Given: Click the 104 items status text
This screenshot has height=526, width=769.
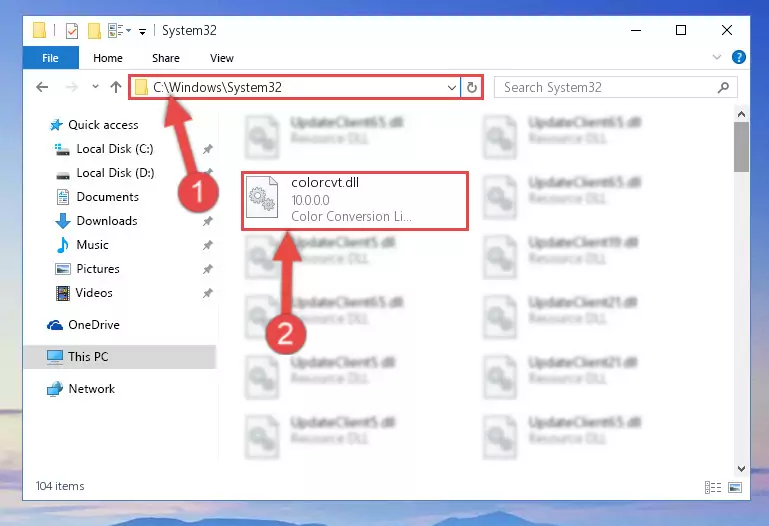Looking at the screenshot, I should 60,486.
